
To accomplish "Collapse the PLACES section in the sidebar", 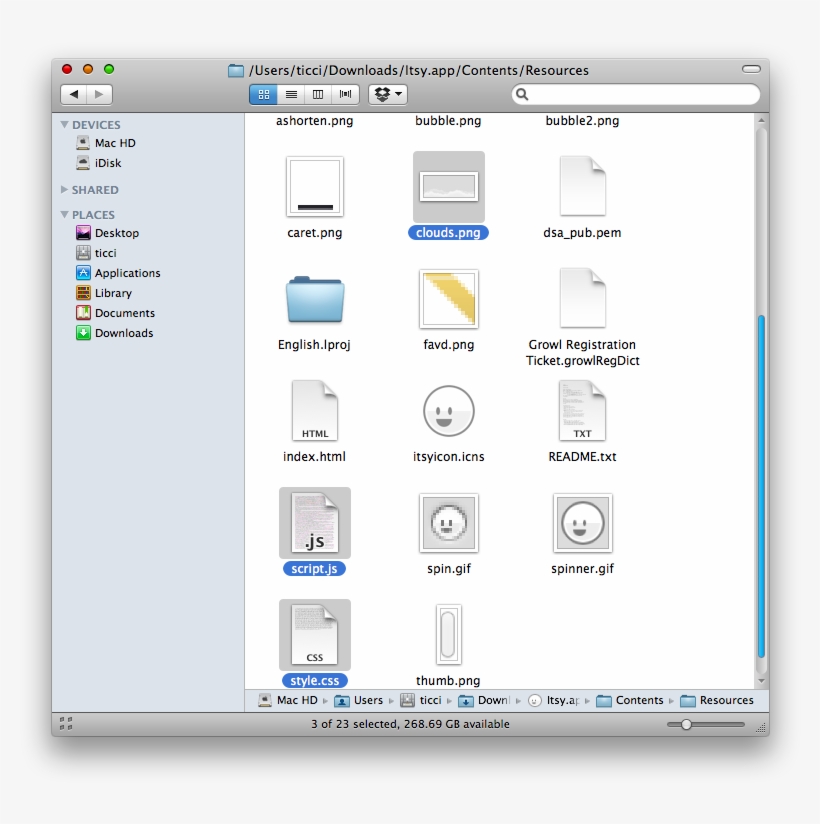I will point(65,214).
